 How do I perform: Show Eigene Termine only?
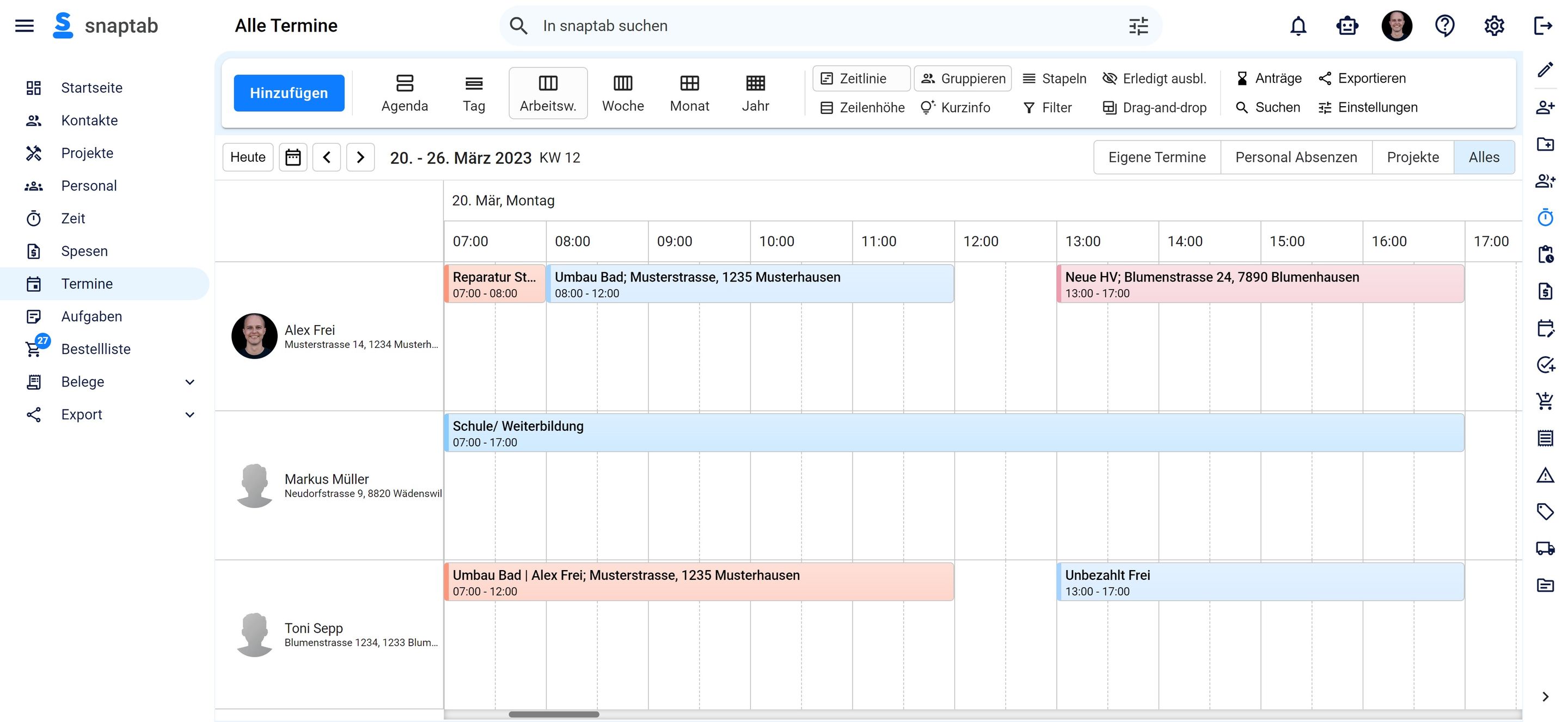point(1156,157)
